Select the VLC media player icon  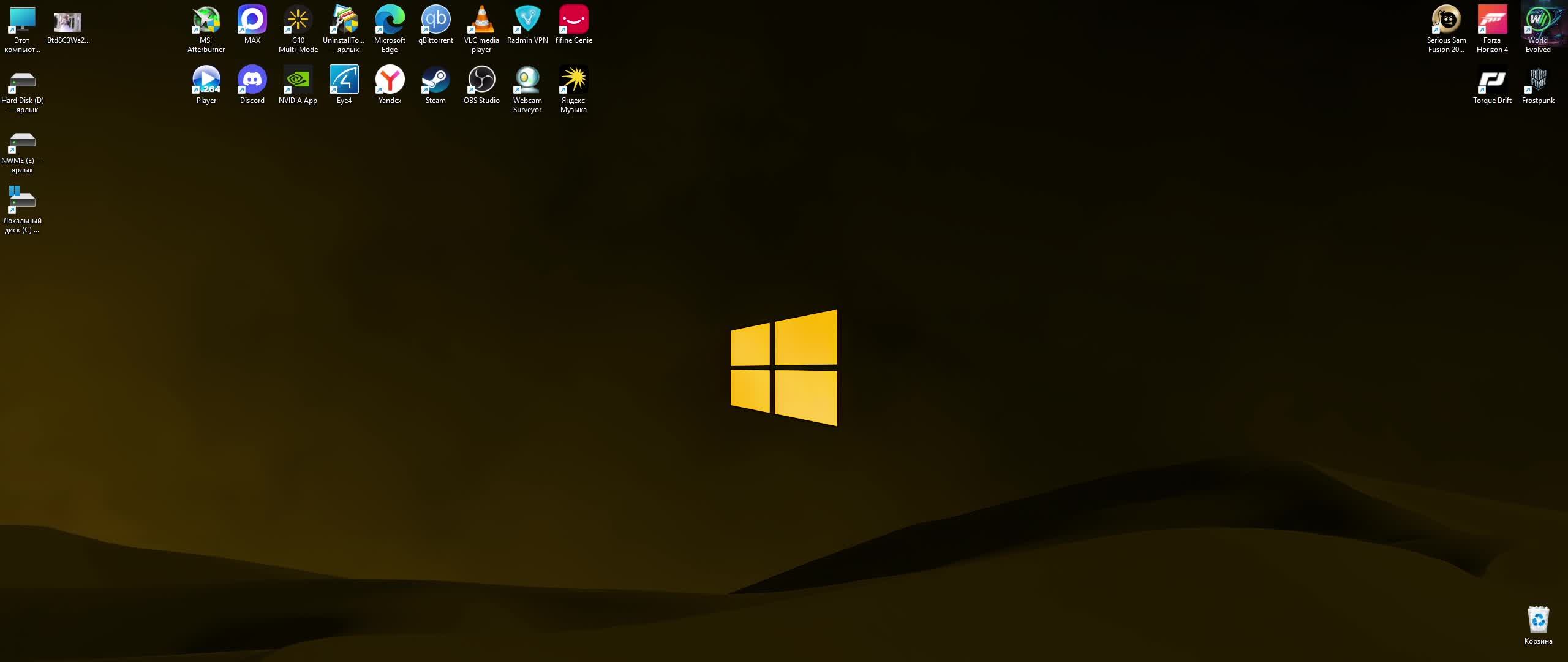481,20
